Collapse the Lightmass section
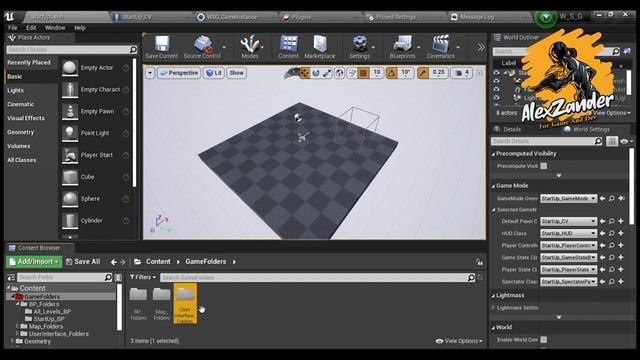 pyautogui.click(x=493, y=296)
